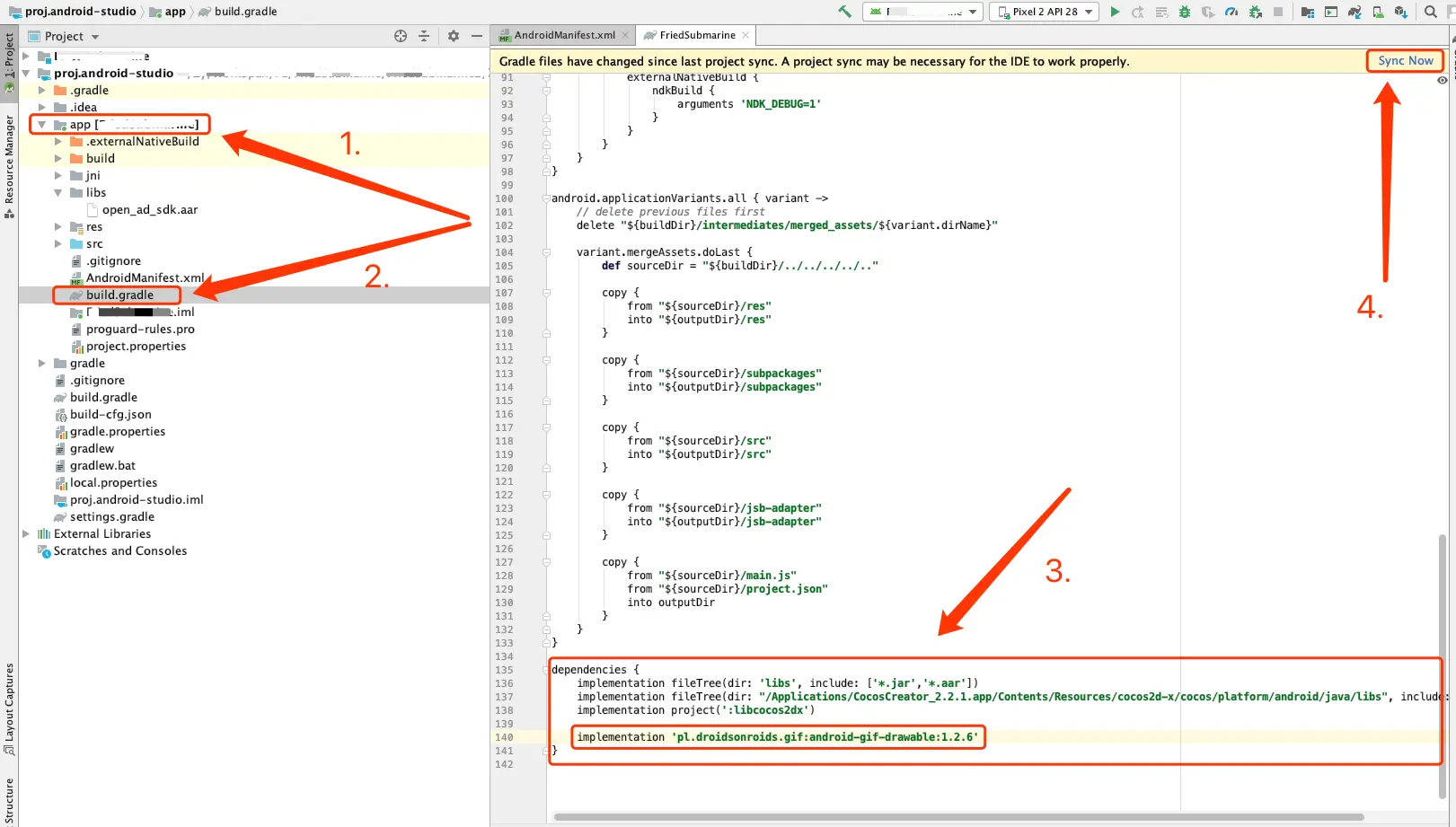Open the SDK Manager icon
The height and width of the screenshot is (827, 1456).
click(1401, 12)
